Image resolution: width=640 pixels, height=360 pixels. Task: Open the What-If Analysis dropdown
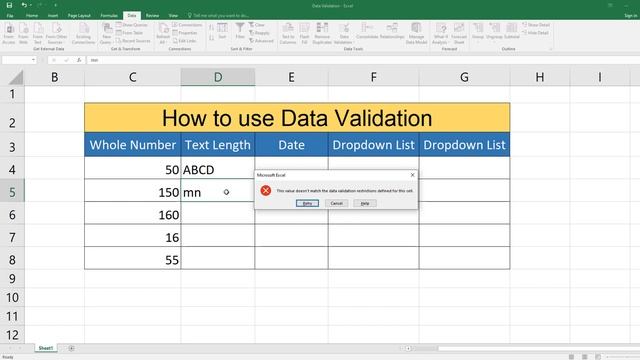pyautogui.click(x=440, y=33)
